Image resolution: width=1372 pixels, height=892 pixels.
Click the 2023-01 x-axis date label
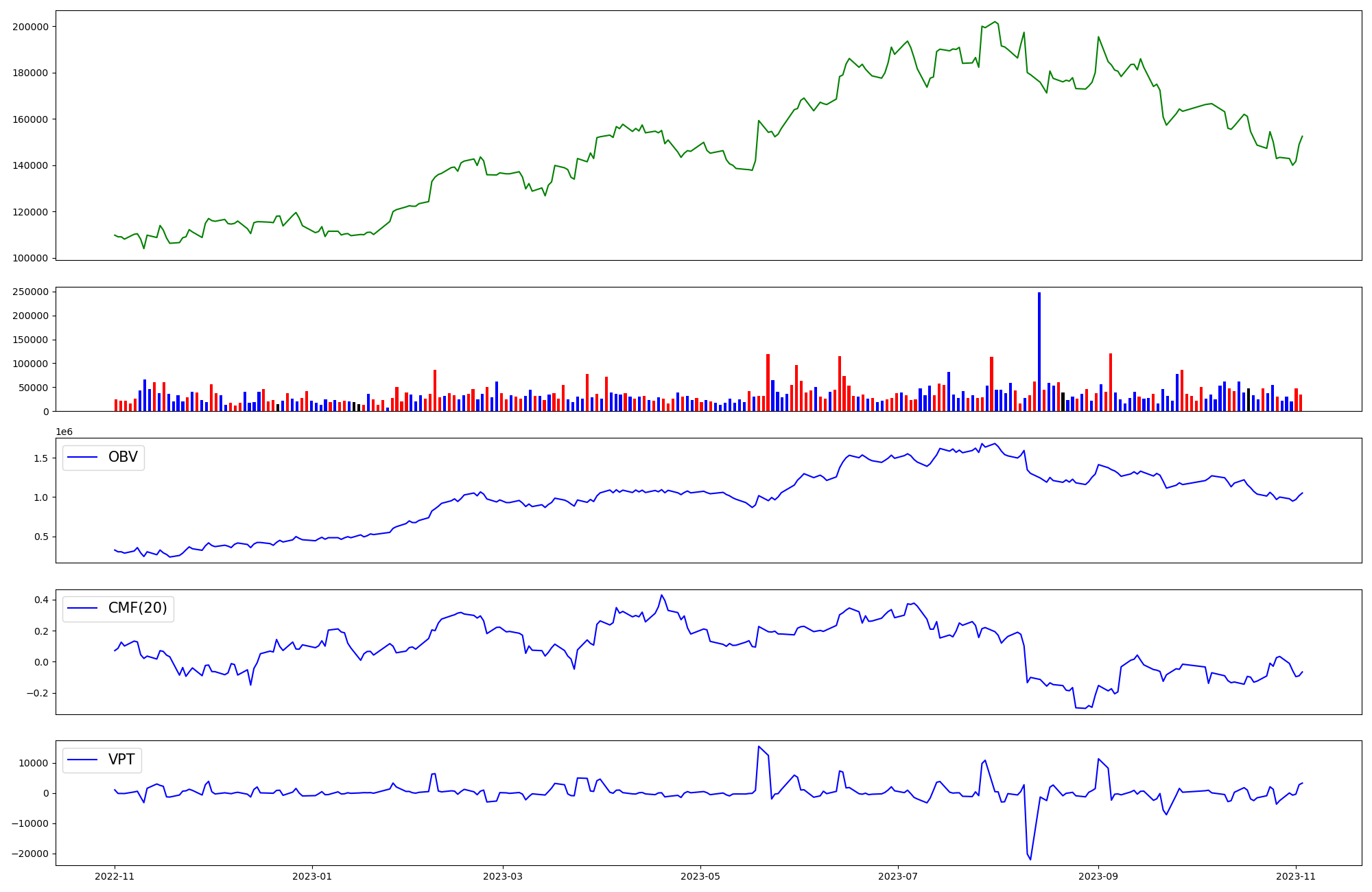[312, 876]
